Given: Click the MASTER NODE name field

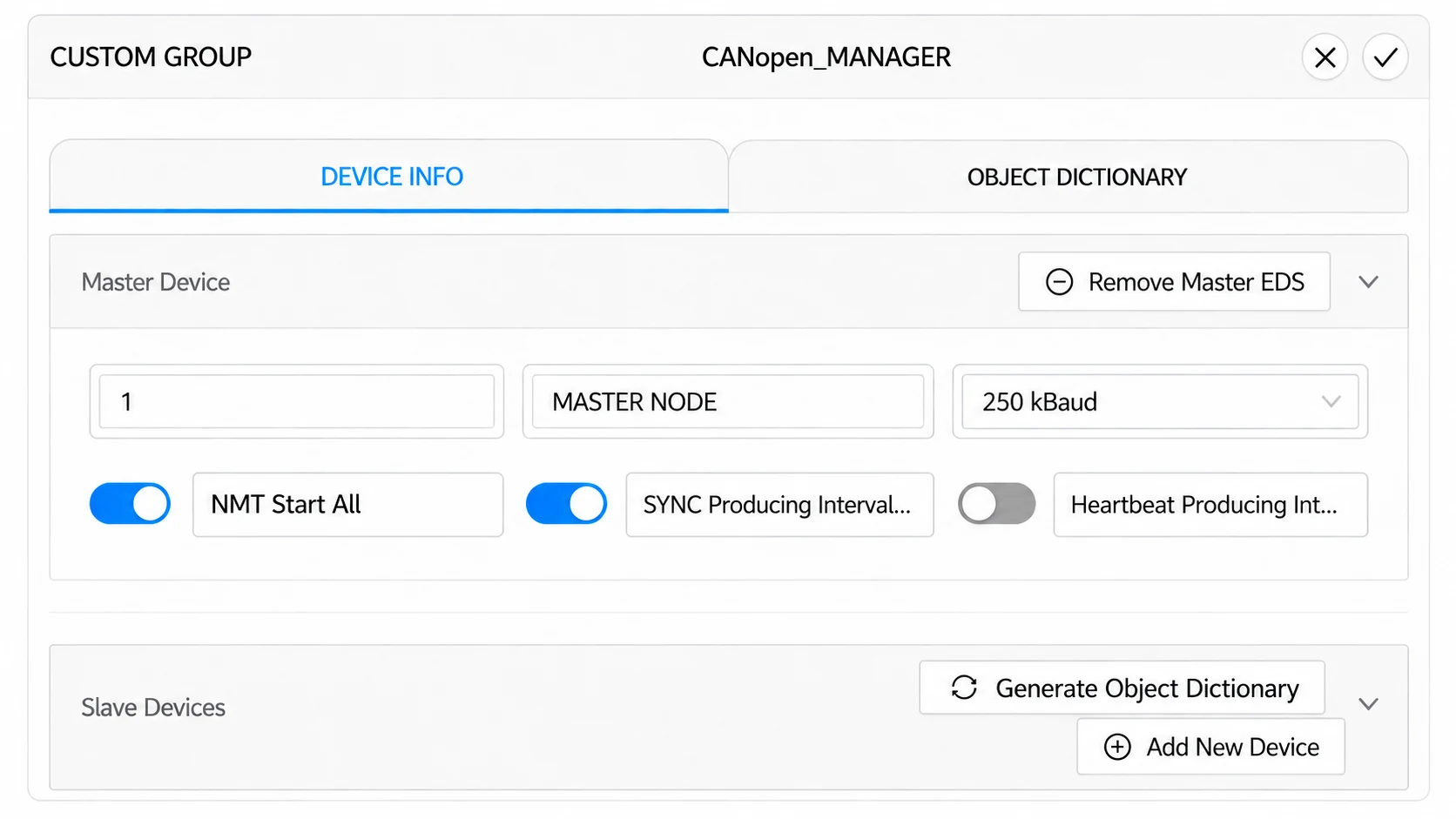Looking at the screenshot, I should 728,401.
